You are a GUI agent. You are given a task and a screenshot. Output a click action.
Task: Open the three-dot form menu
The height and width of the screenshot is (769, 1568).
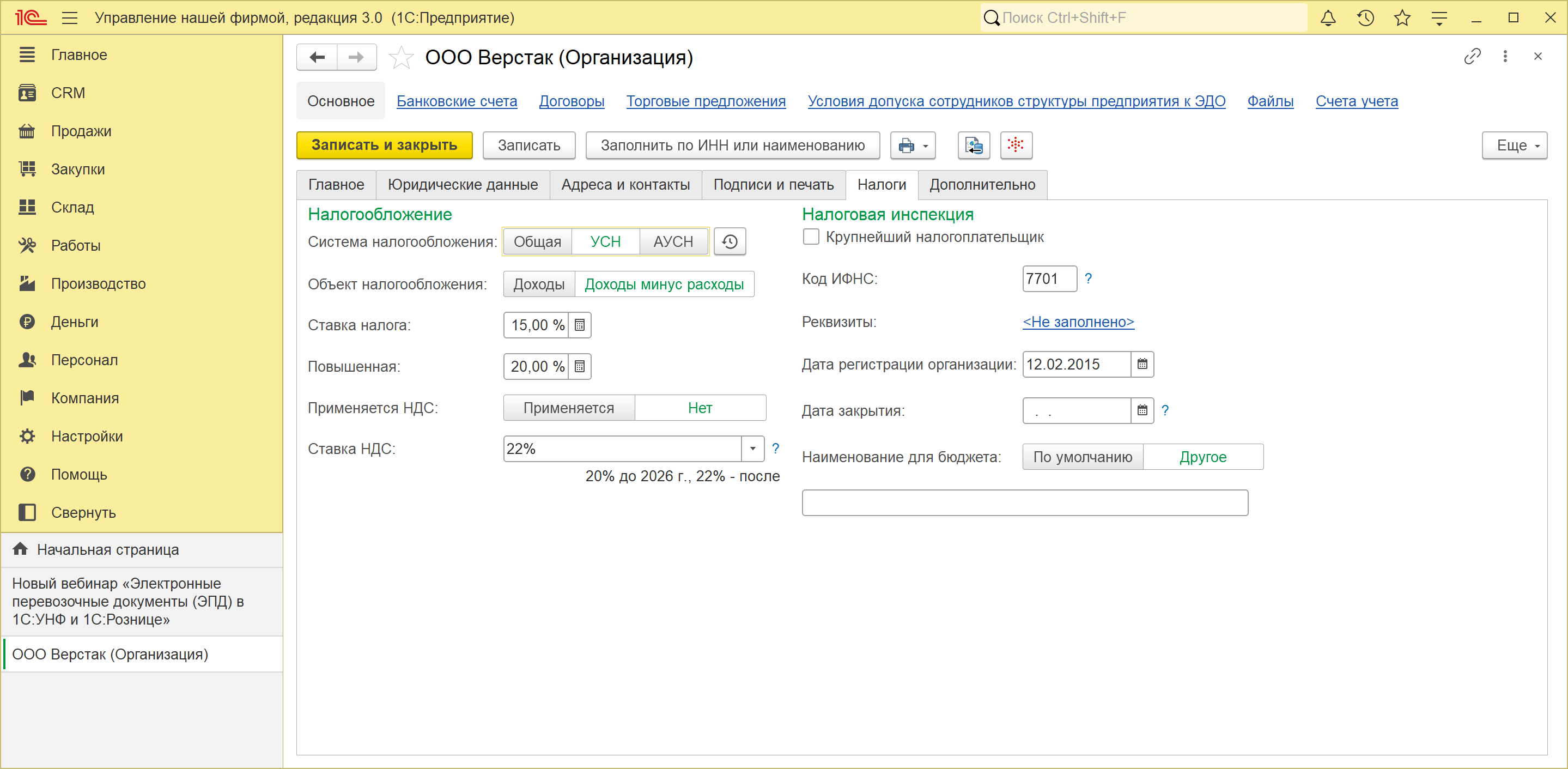(1505, 57)
